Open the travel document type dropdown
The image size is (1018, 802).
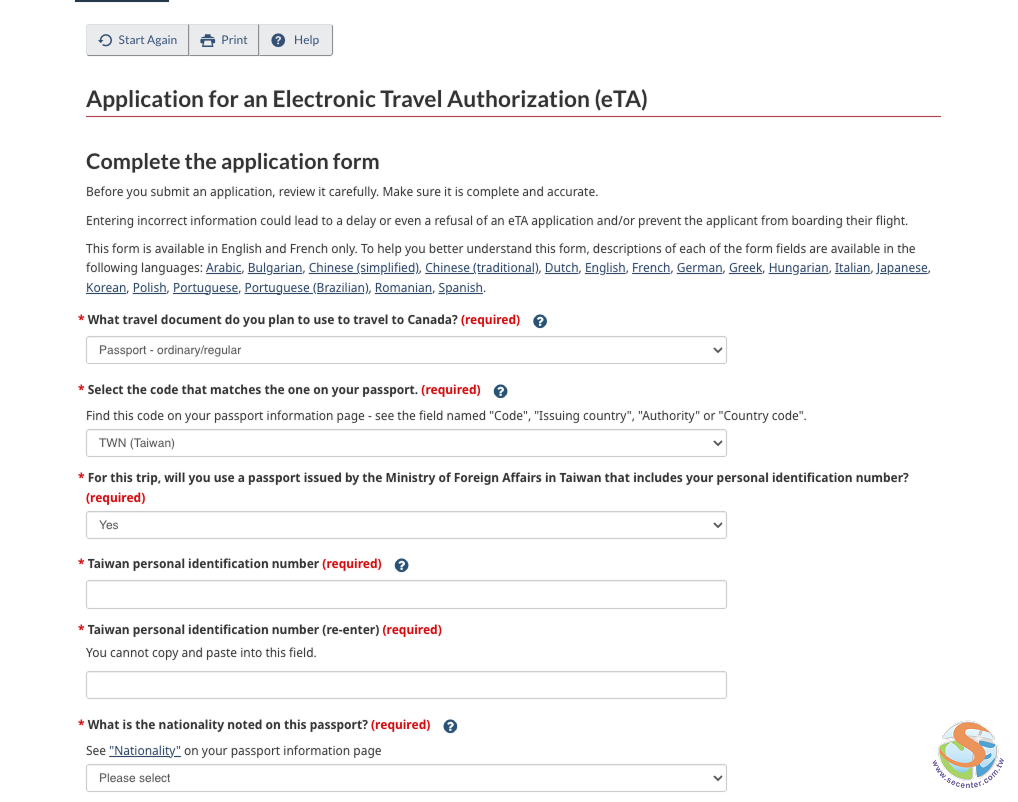coord(406,350)
